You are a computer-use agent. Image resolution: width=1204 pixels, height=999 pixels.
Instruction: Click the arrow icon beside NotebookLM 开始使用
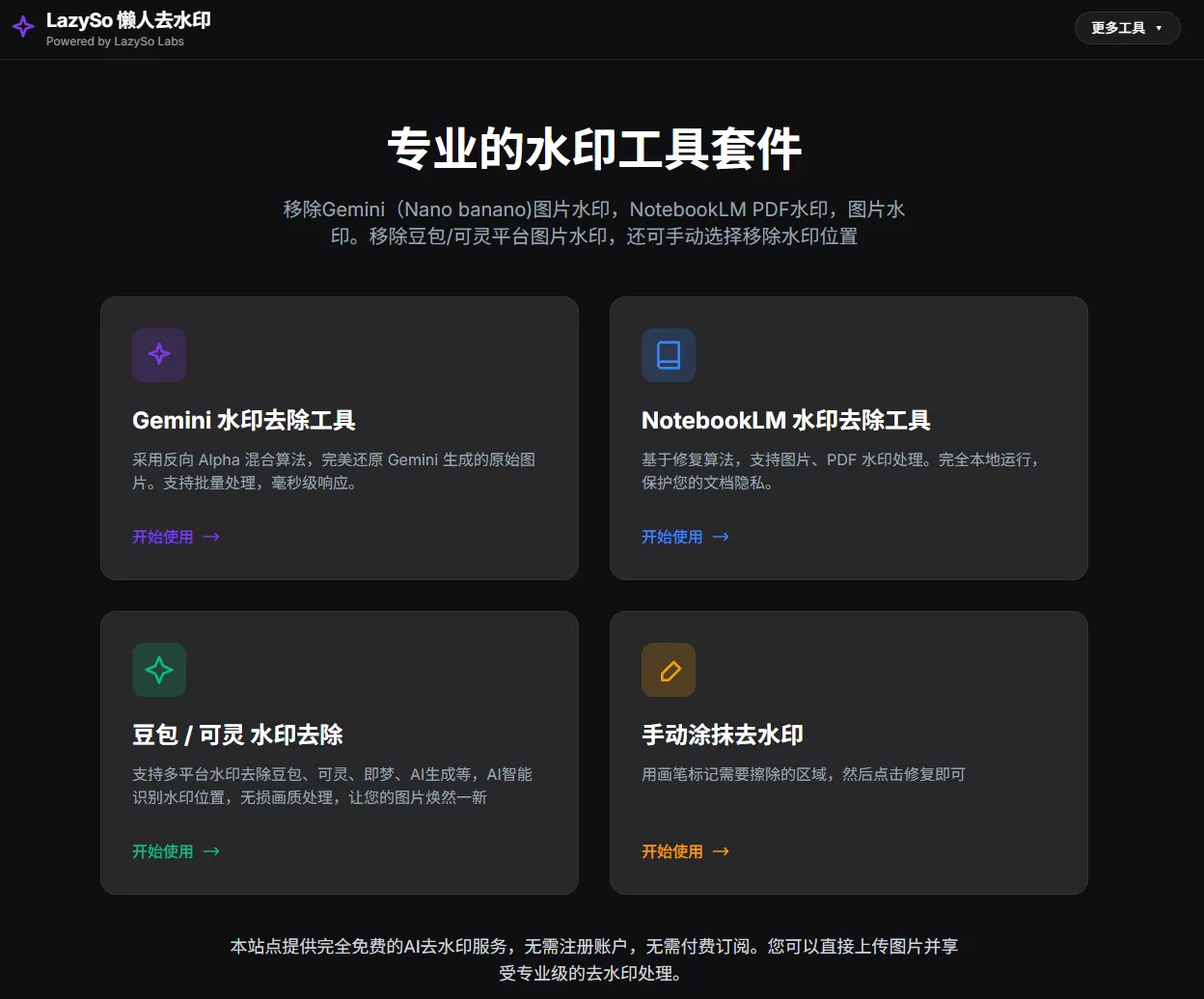(x=721, y=537)
